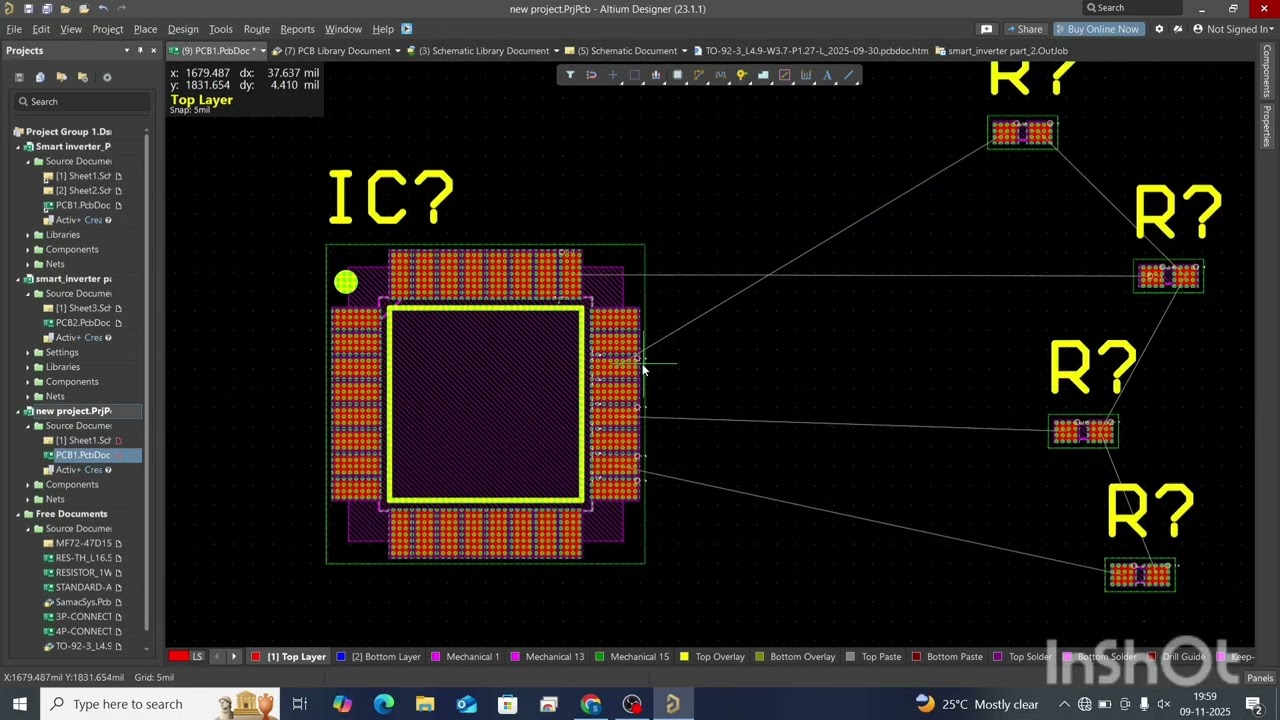Open File Explorer from taskbar
Image resolution: width=1280 pixels, height=720 pixels.
coord(425,704)
